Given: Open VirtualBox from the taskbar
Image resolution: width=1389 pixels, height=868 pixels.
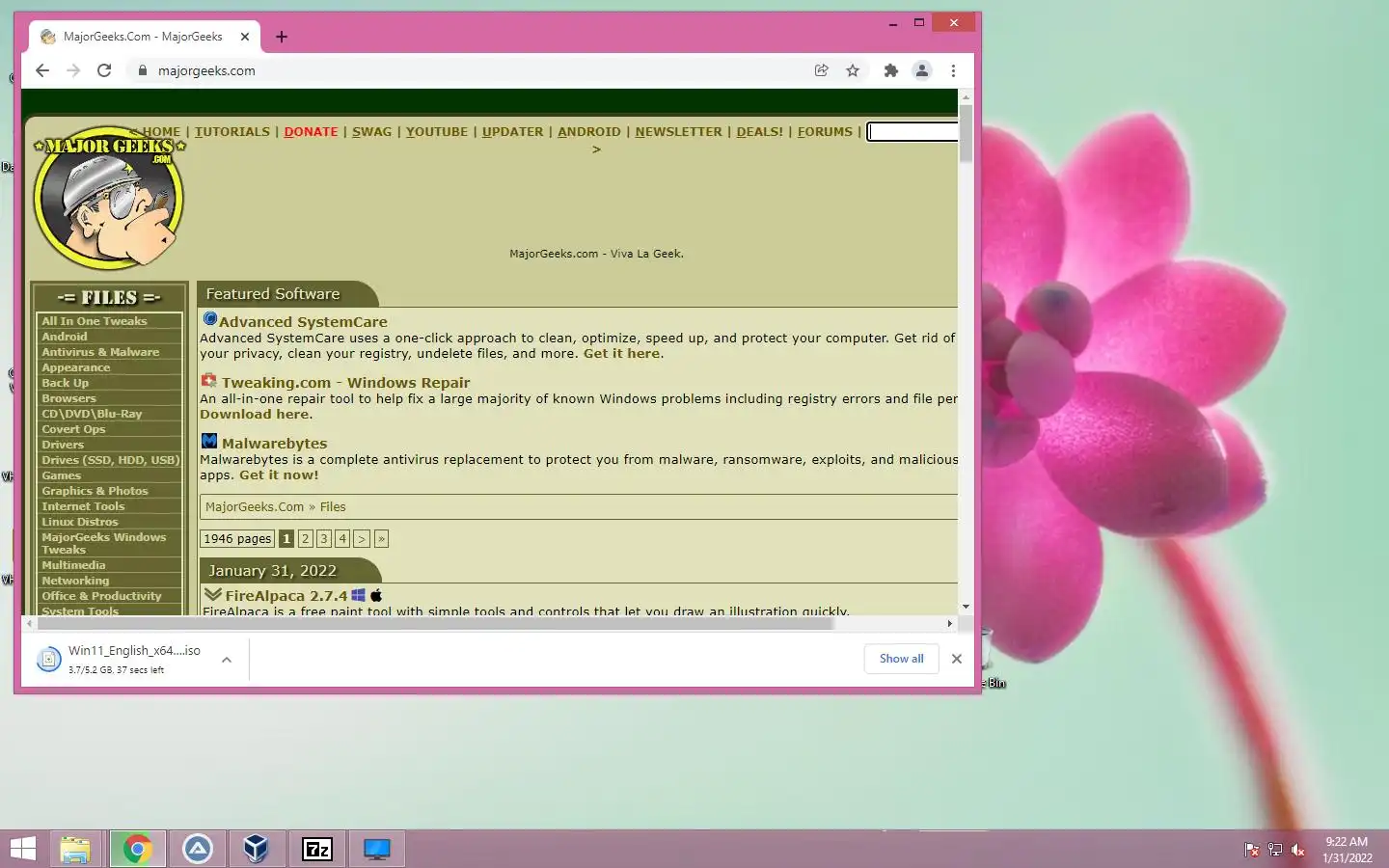Looking at the screenshot, I should point(256,849).
